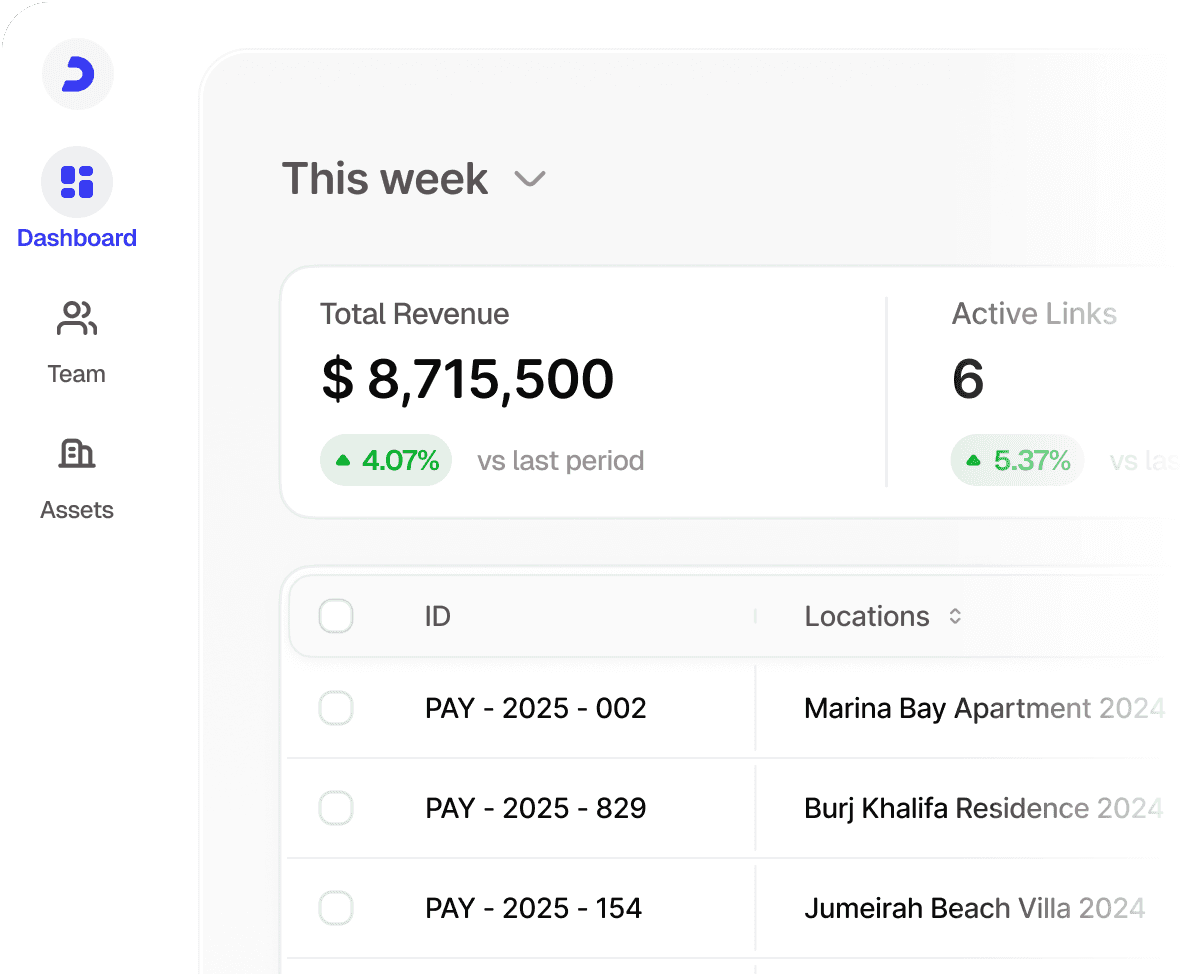Image resolution: width=1184 pixels, height=974 pixels.
Task: Go to the Dashboard menu label
Action: tap(77, 238)
